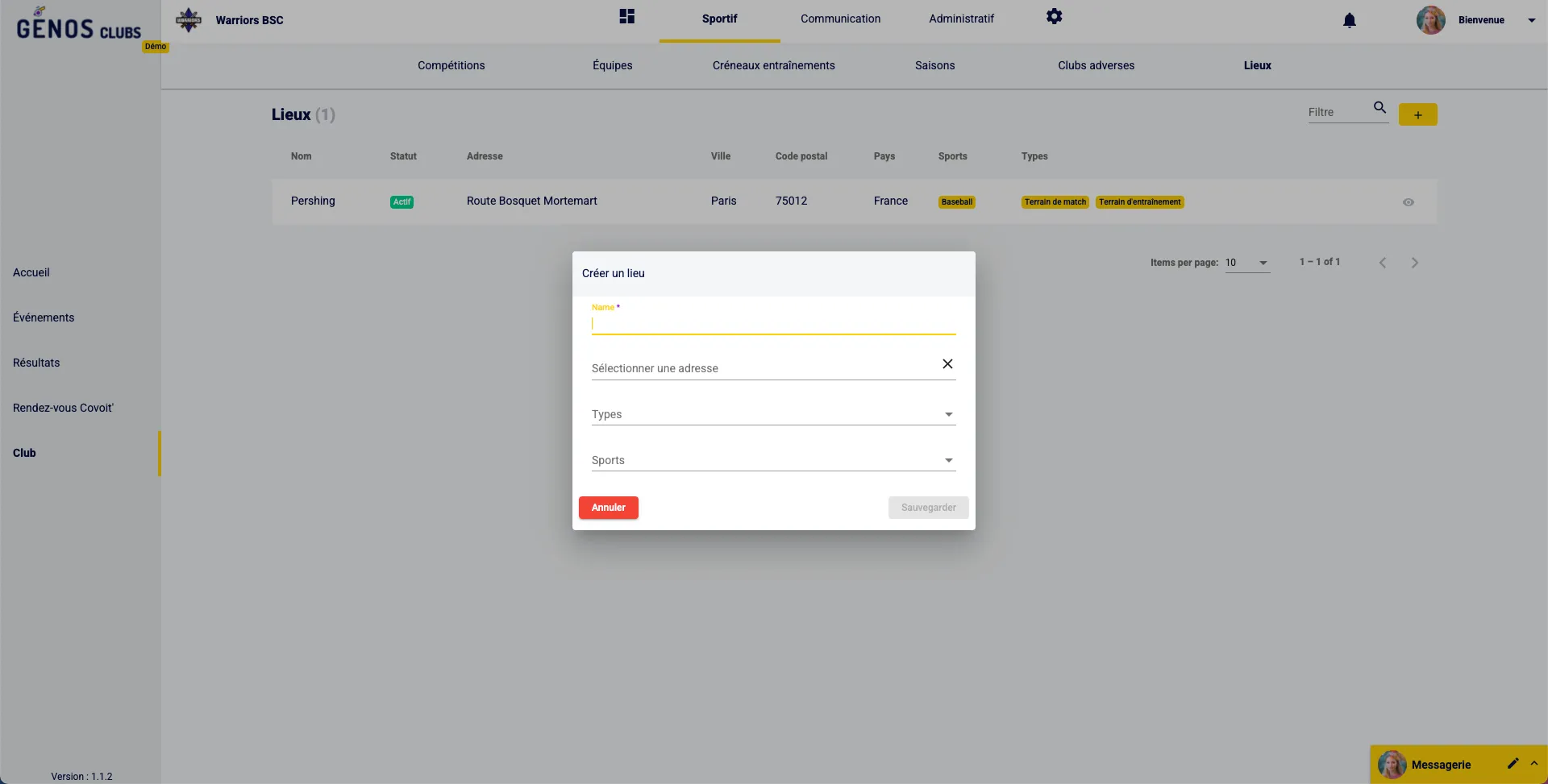Viewport: 1548px width, 784px height.
Task: Click the yellow plus add-place button
Action: [1417, 115]
